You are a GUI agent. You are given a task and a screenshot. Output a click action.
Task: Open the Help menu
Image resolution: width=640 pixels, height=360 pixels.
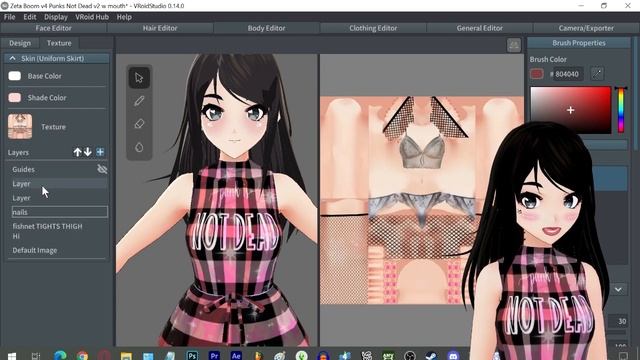(x=124, y=17)
